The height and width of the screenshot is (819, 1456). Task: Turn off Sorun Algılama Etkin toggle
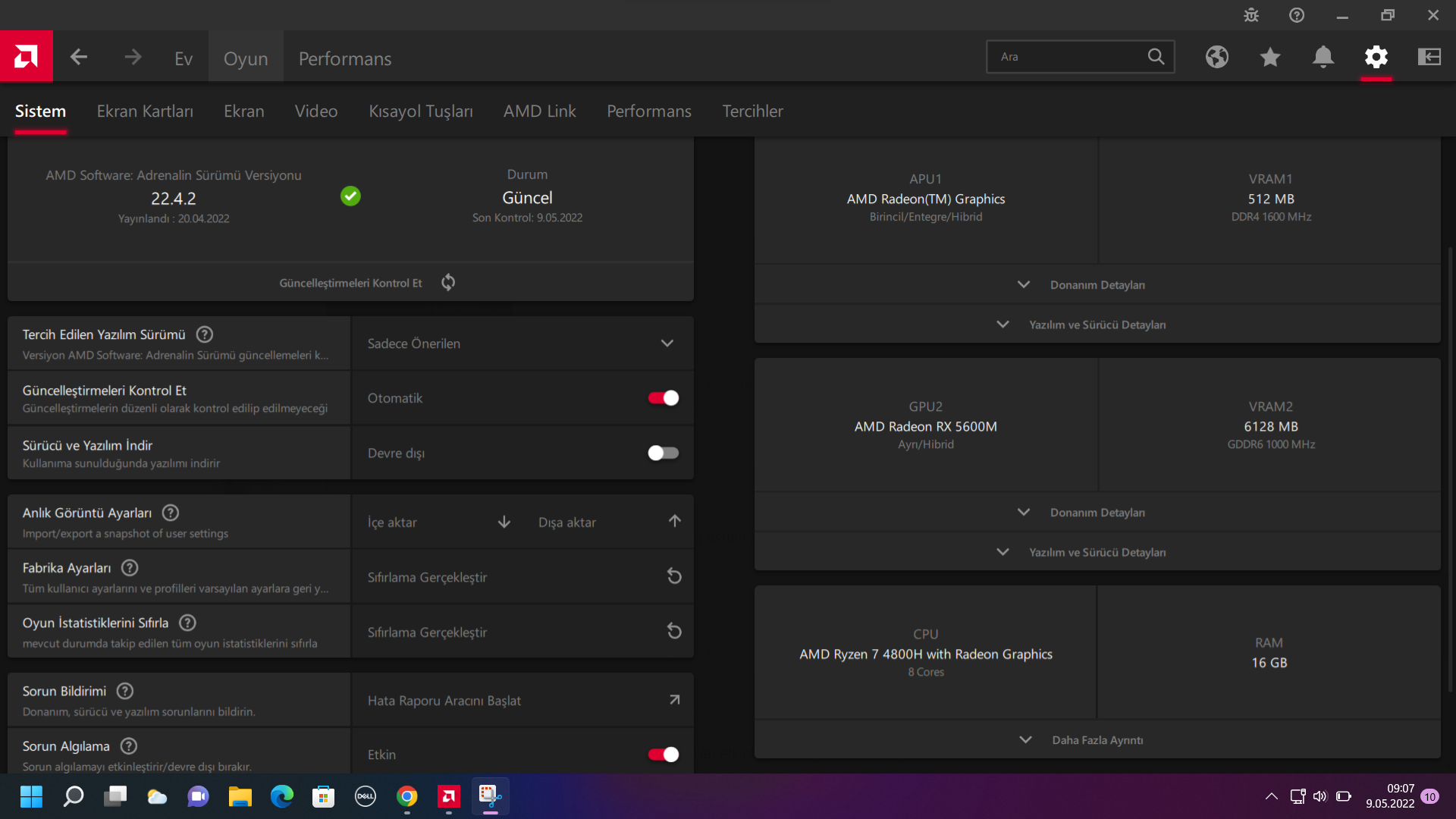coord(664,755)
